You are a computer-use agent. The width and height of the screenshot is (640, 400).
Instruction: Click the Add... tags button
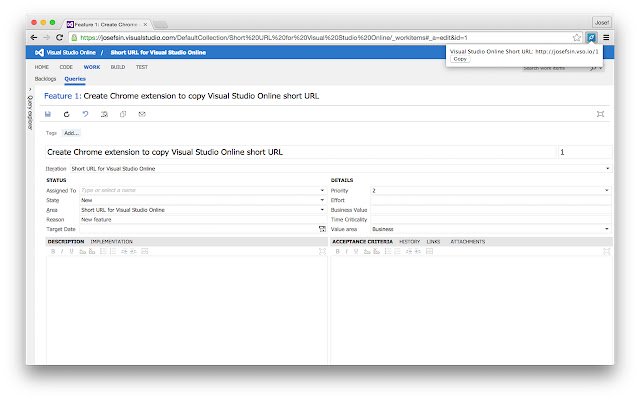(x=71, y=133)
